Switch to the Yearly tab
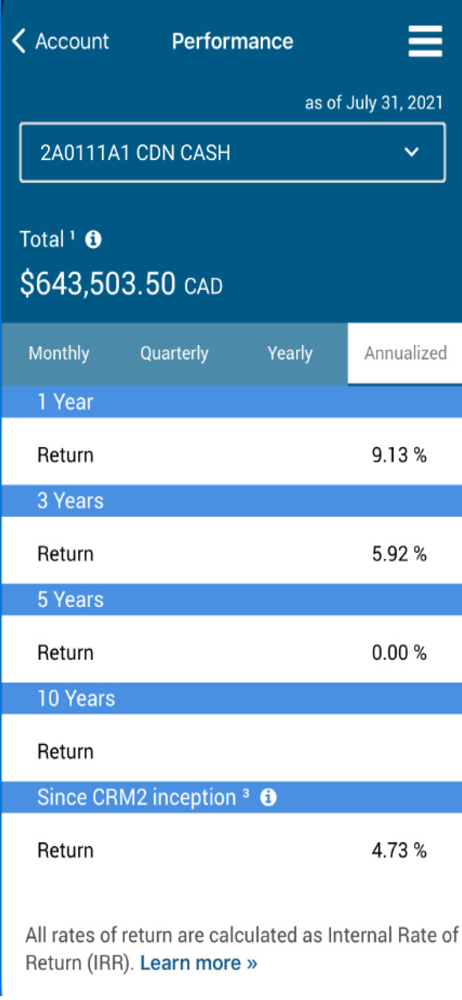Image resolution: width=462 pixels, height=1000 pixels. (290, 353)
